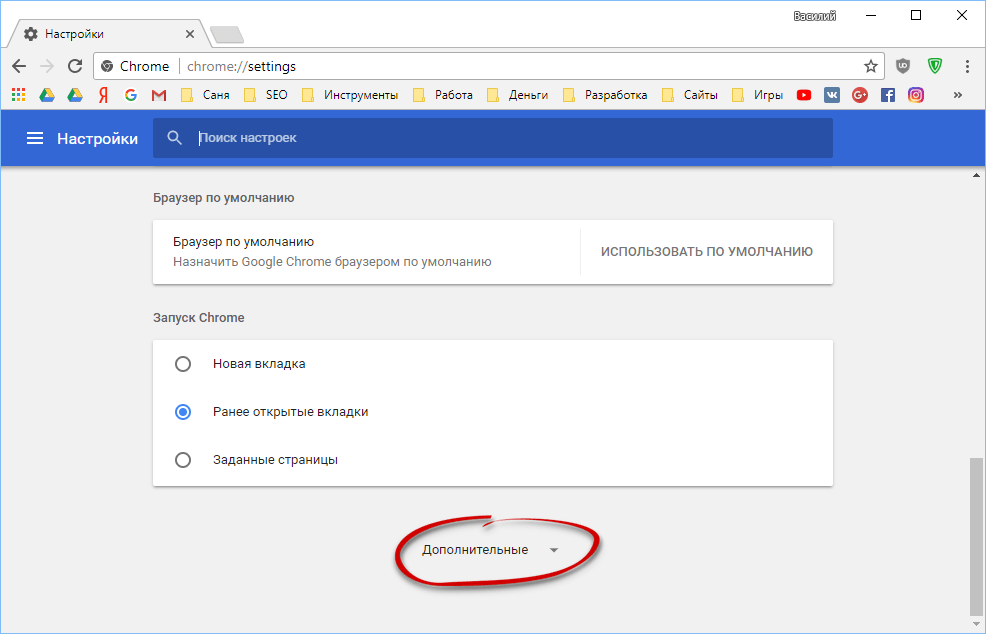Expand the Дополнительные advanced settings section
The image size is (986, 634).
pos(489,550)
